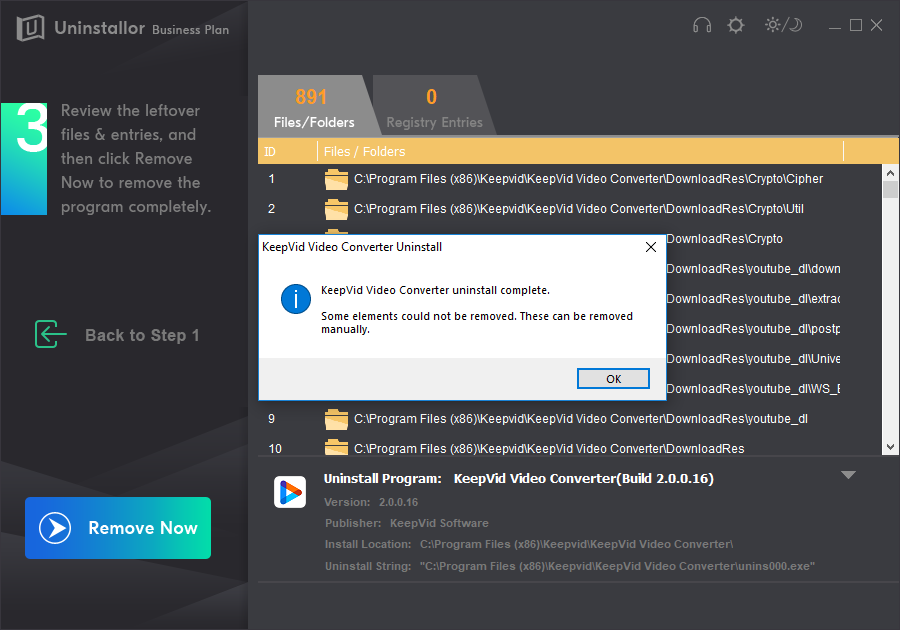Click scrollbar down arrow in file list

point(890,447)
